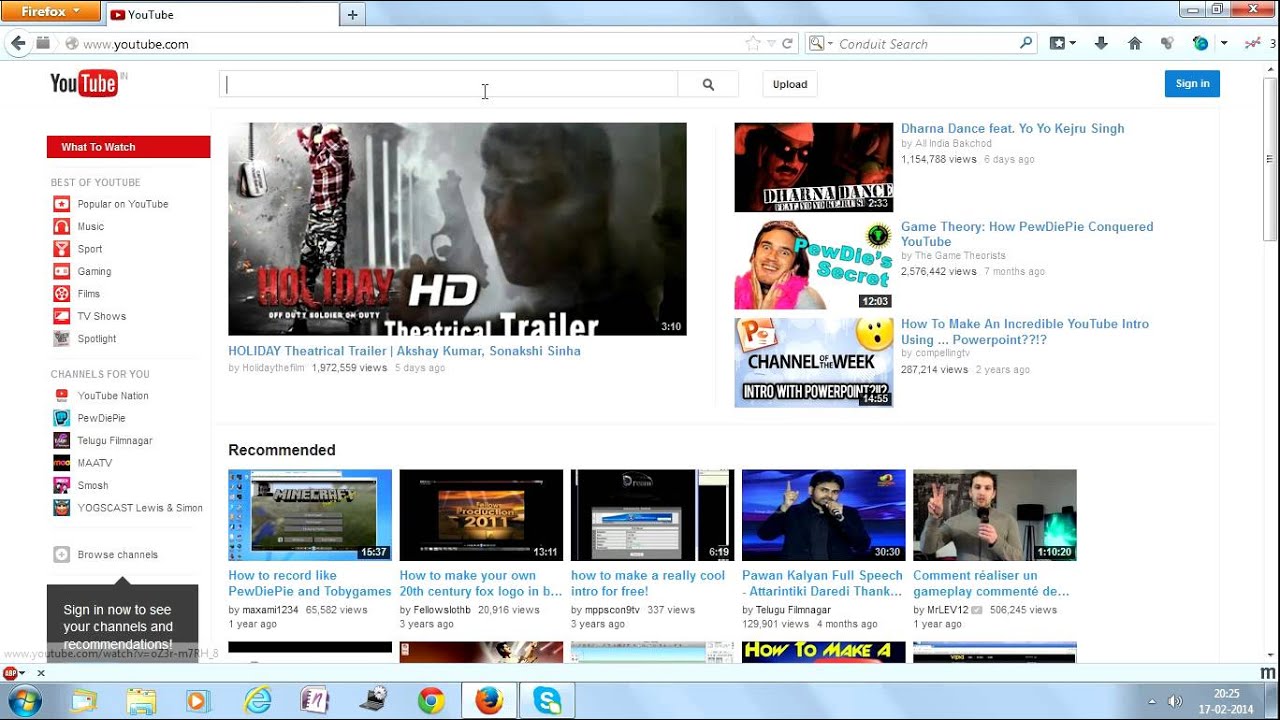This screenshot has height=720, width=1280.
Task: Go back with Firefox back arrow
Action: coord(17,43)
